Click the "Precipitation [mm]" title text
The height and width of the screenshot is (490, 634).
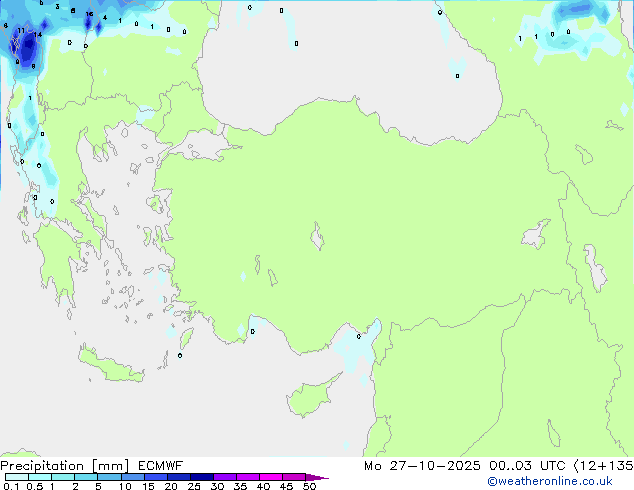(x=65, y=466)
